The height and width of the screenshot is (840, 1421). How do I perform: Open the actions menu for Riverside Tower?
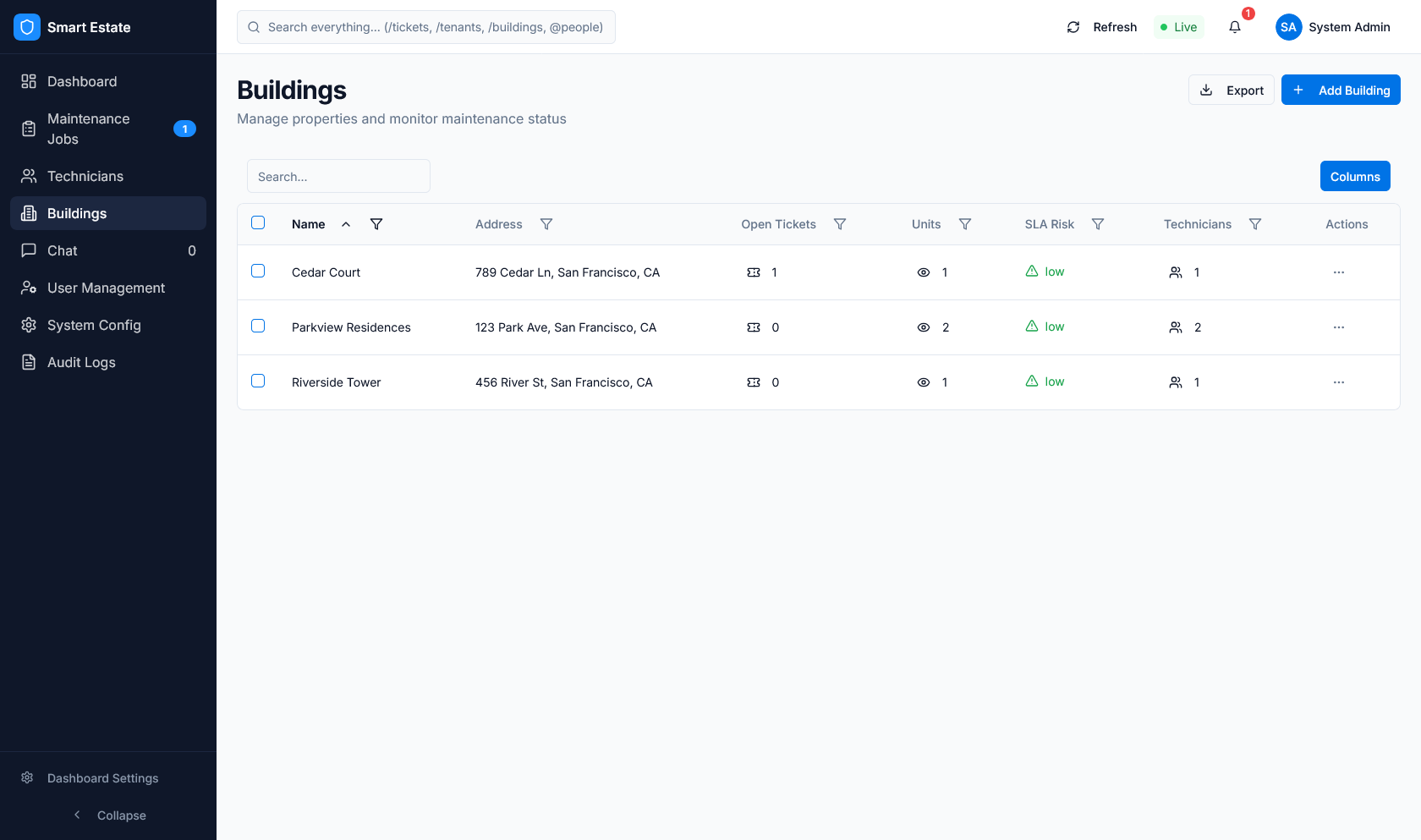coord(1339,382)
